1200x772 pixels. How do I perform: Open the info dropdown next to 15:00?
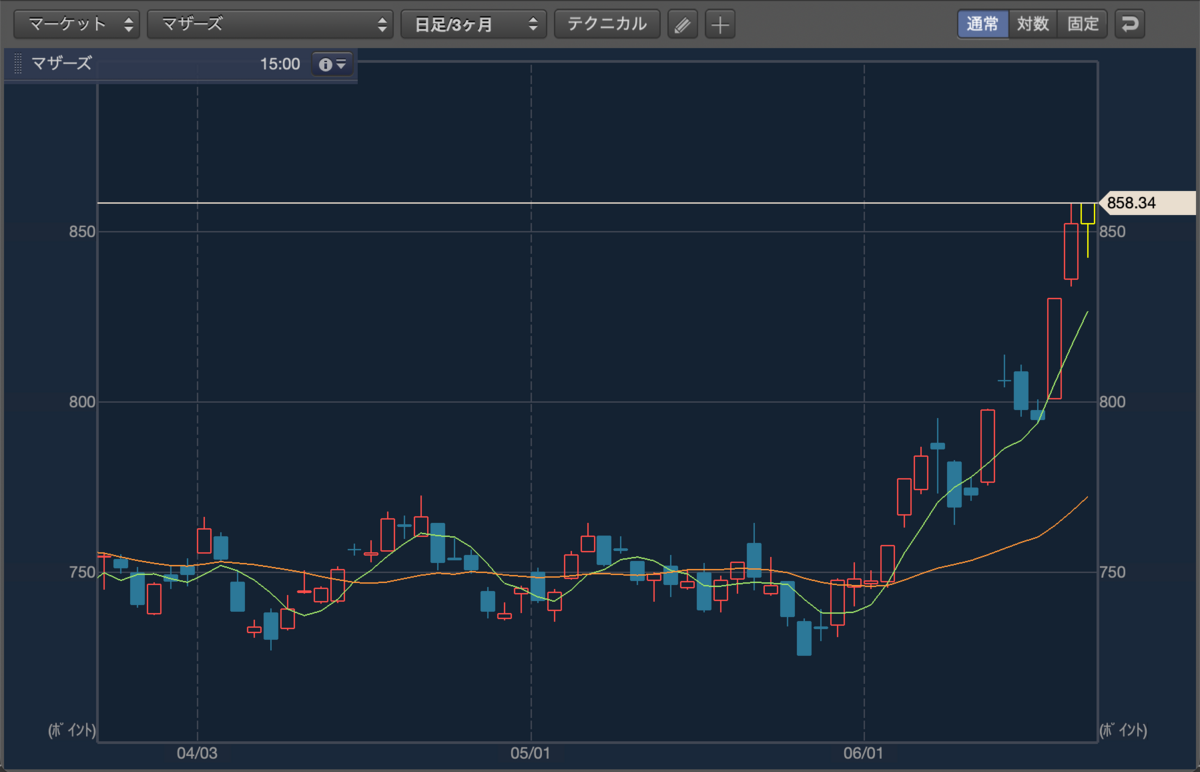[x=331, y=64]
